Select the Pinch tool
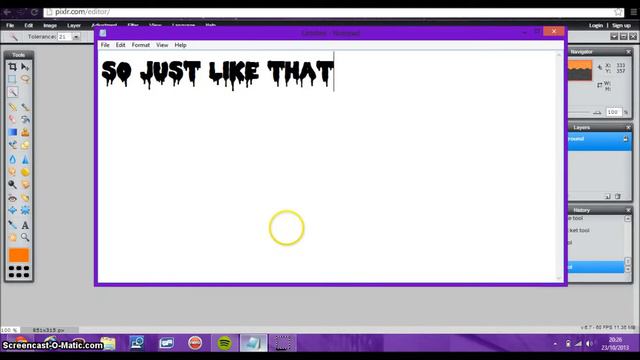This screenshot has width=640, height=360. (25, 211)
